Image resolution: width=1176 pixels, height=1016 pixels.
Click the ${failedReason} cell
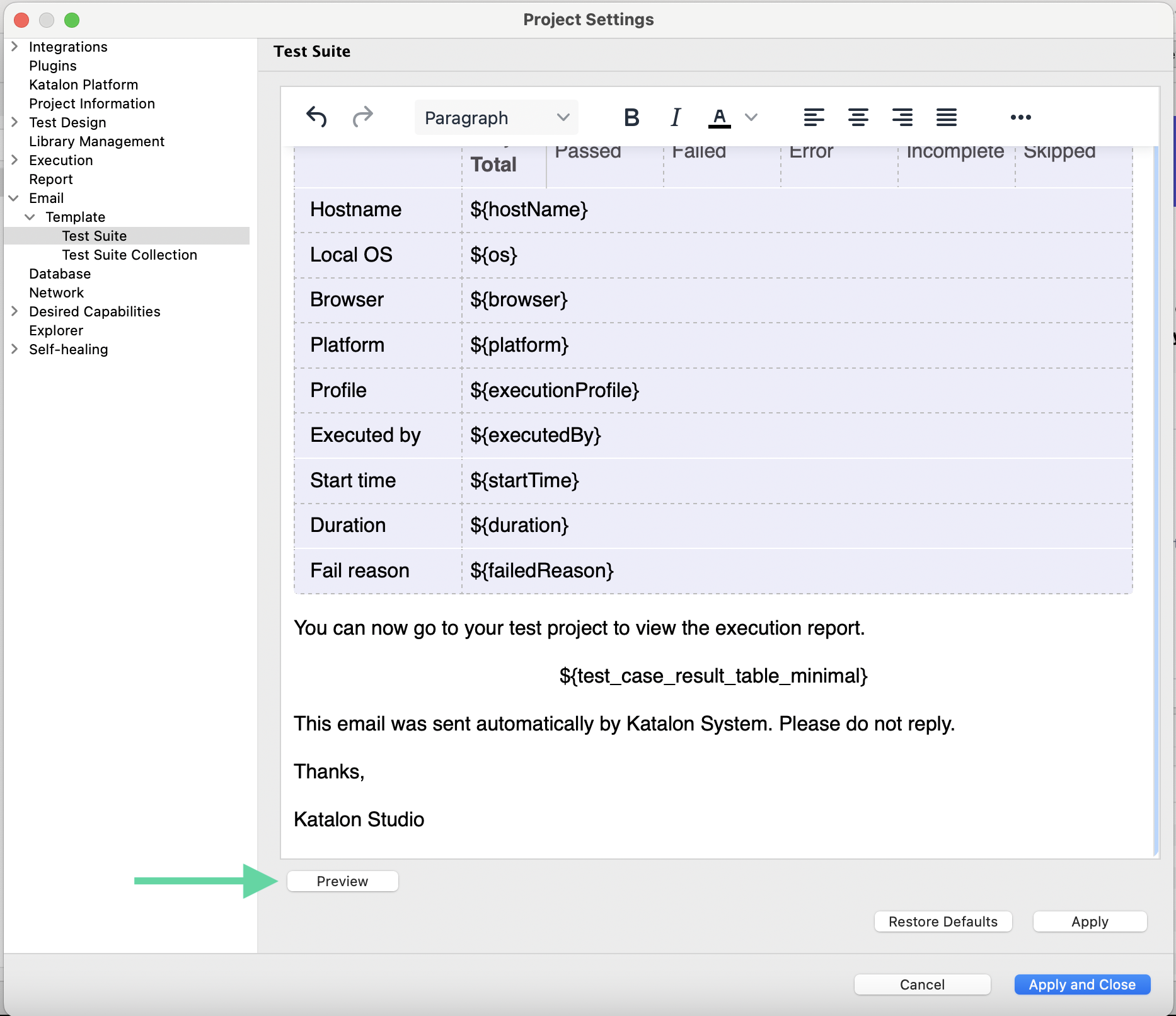coord(797,571)
